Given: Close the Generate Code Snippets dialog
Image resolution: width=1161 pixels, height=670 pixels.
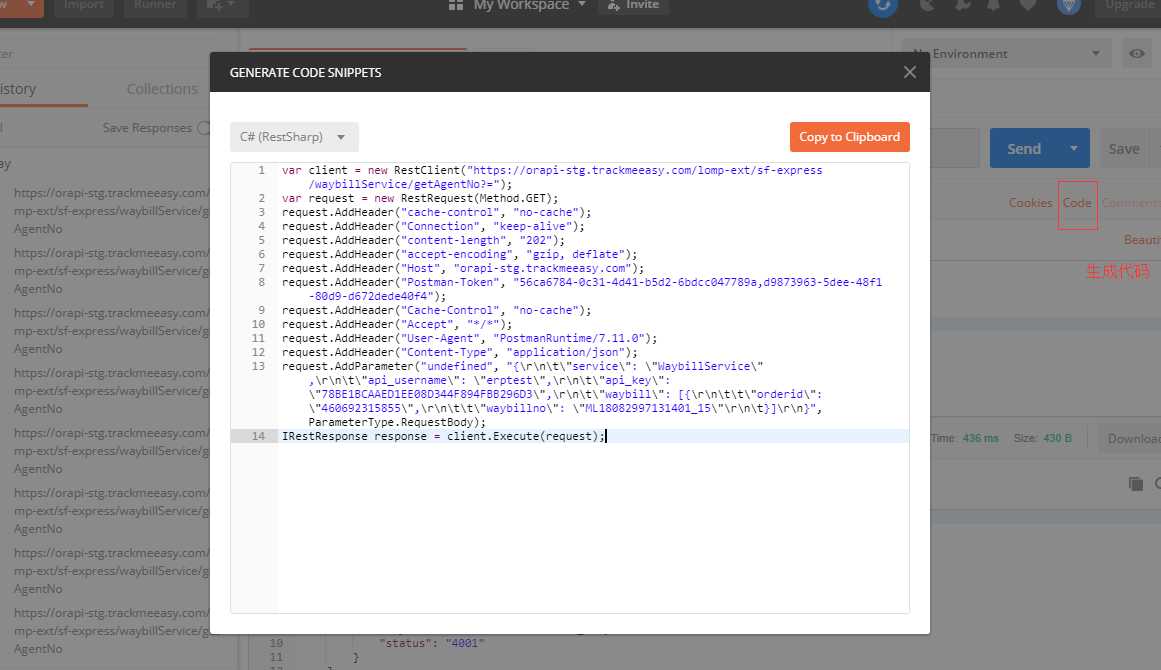Looking at the screenshot, I should point(909,72).
